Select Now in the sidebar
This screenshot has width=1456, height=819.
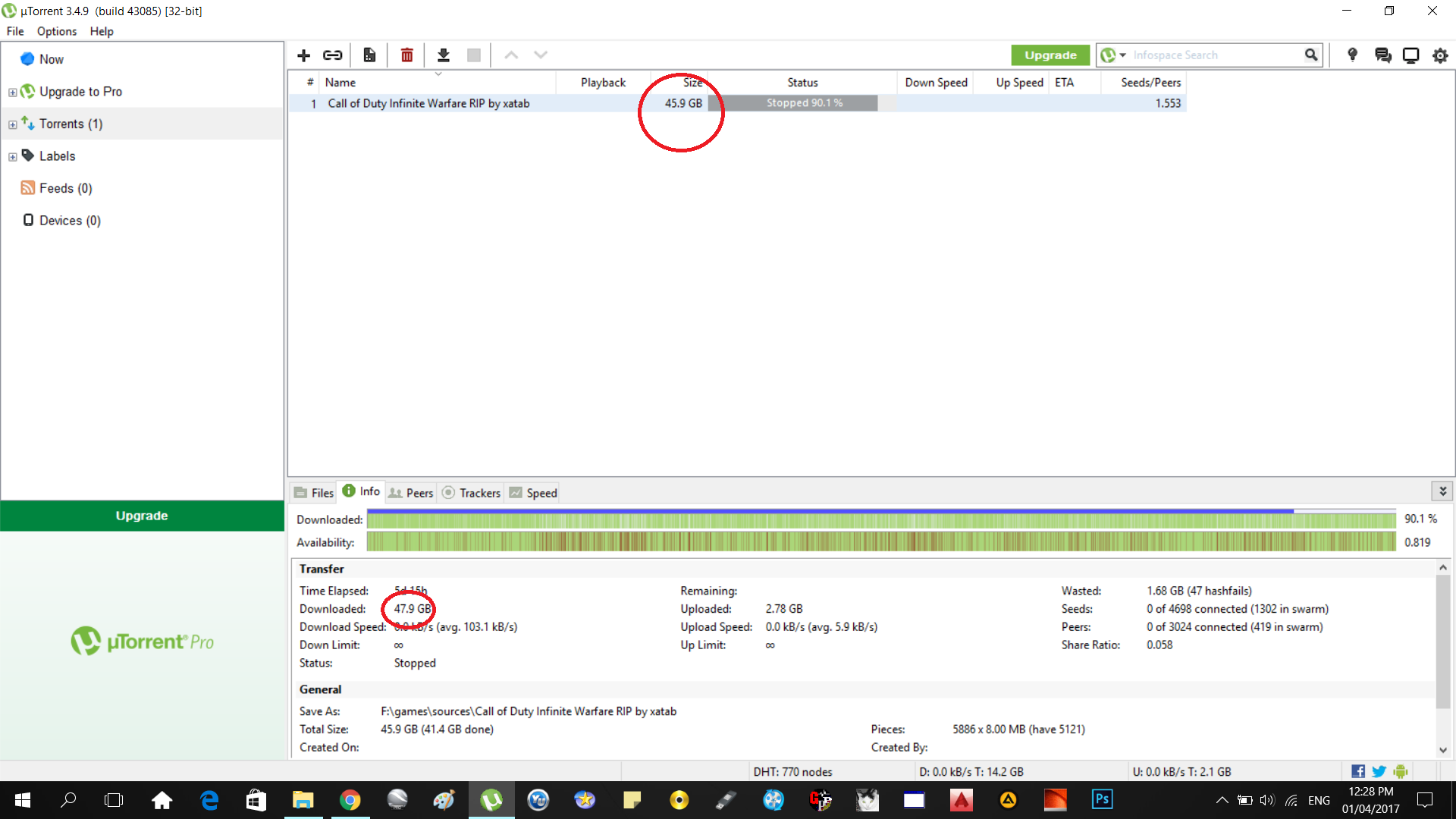click(x=51, y=59)
